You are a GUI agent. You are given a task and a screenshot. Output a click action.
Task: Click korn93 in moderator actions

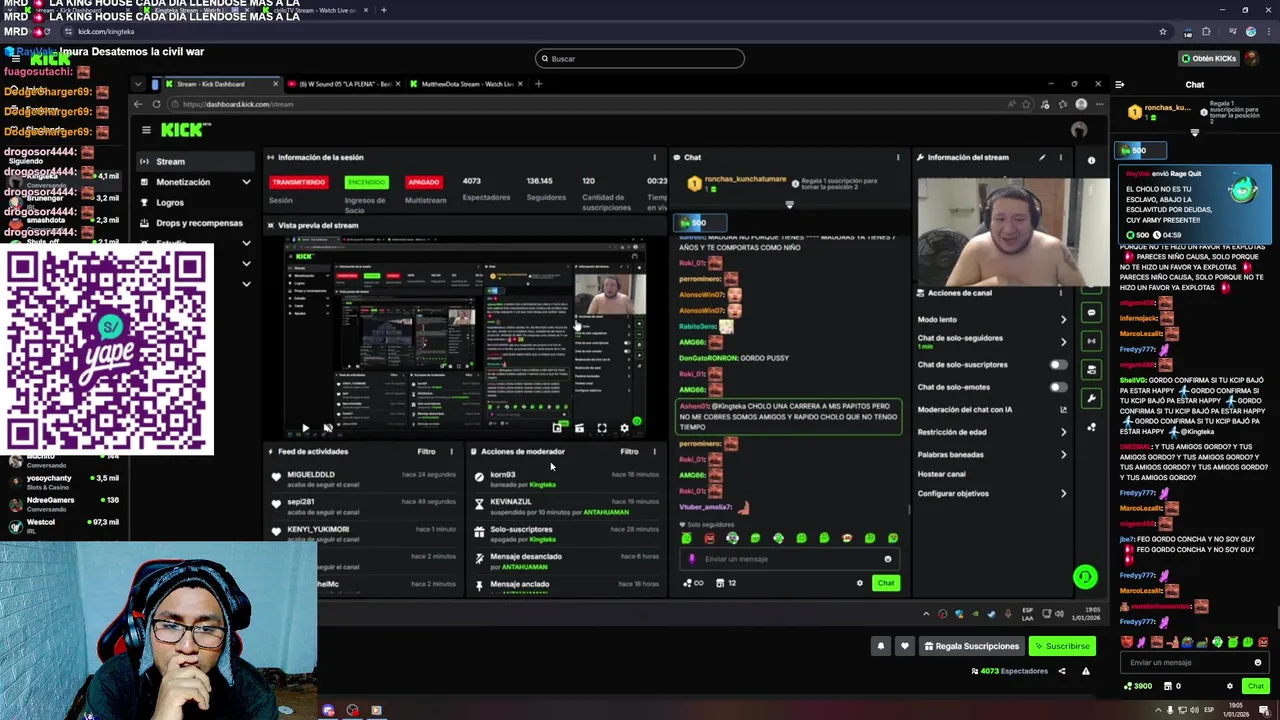click(x=503, y=474)
